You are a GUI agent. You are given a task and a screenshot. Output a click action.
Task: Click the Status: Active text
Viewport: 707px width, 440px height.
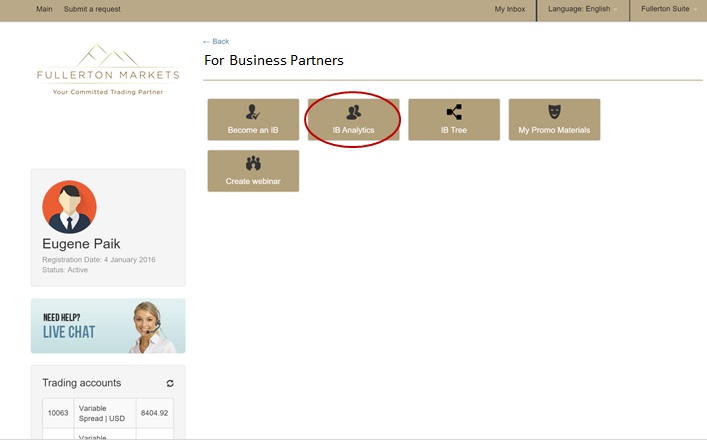pyautogui.click(x=65, y=270)
